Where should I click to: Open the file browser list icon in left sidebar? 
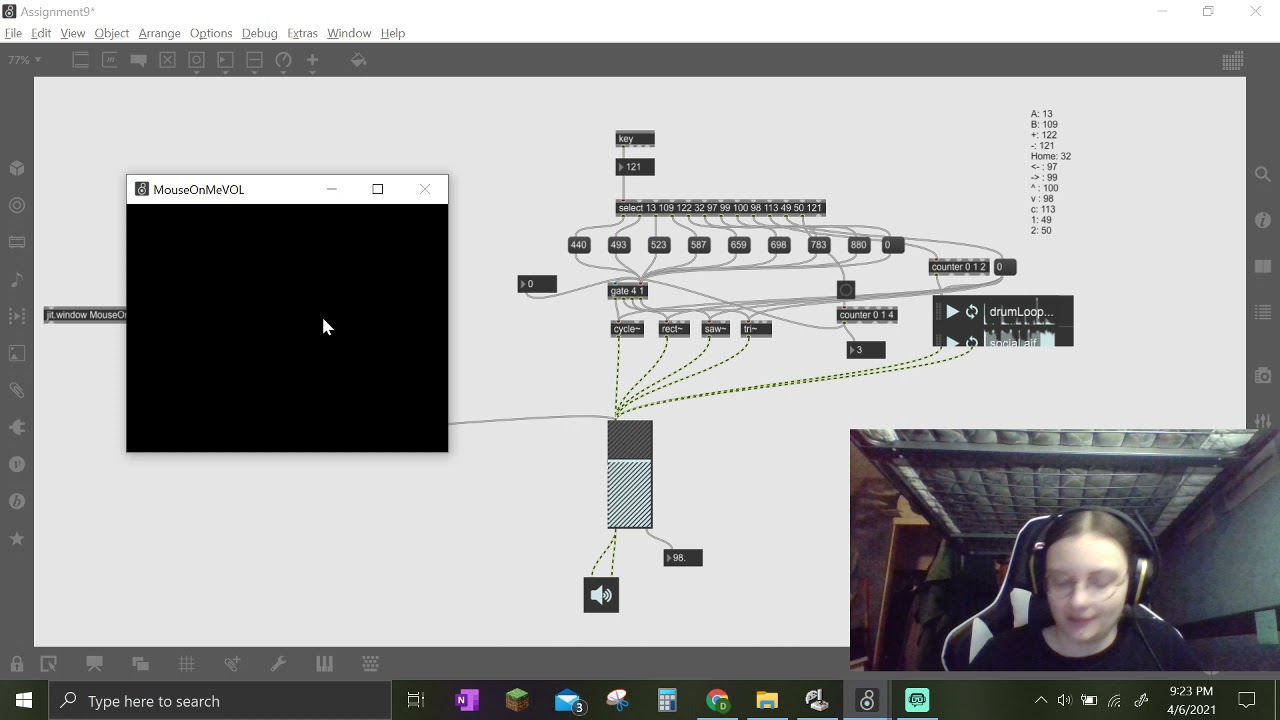pos(17,242)
